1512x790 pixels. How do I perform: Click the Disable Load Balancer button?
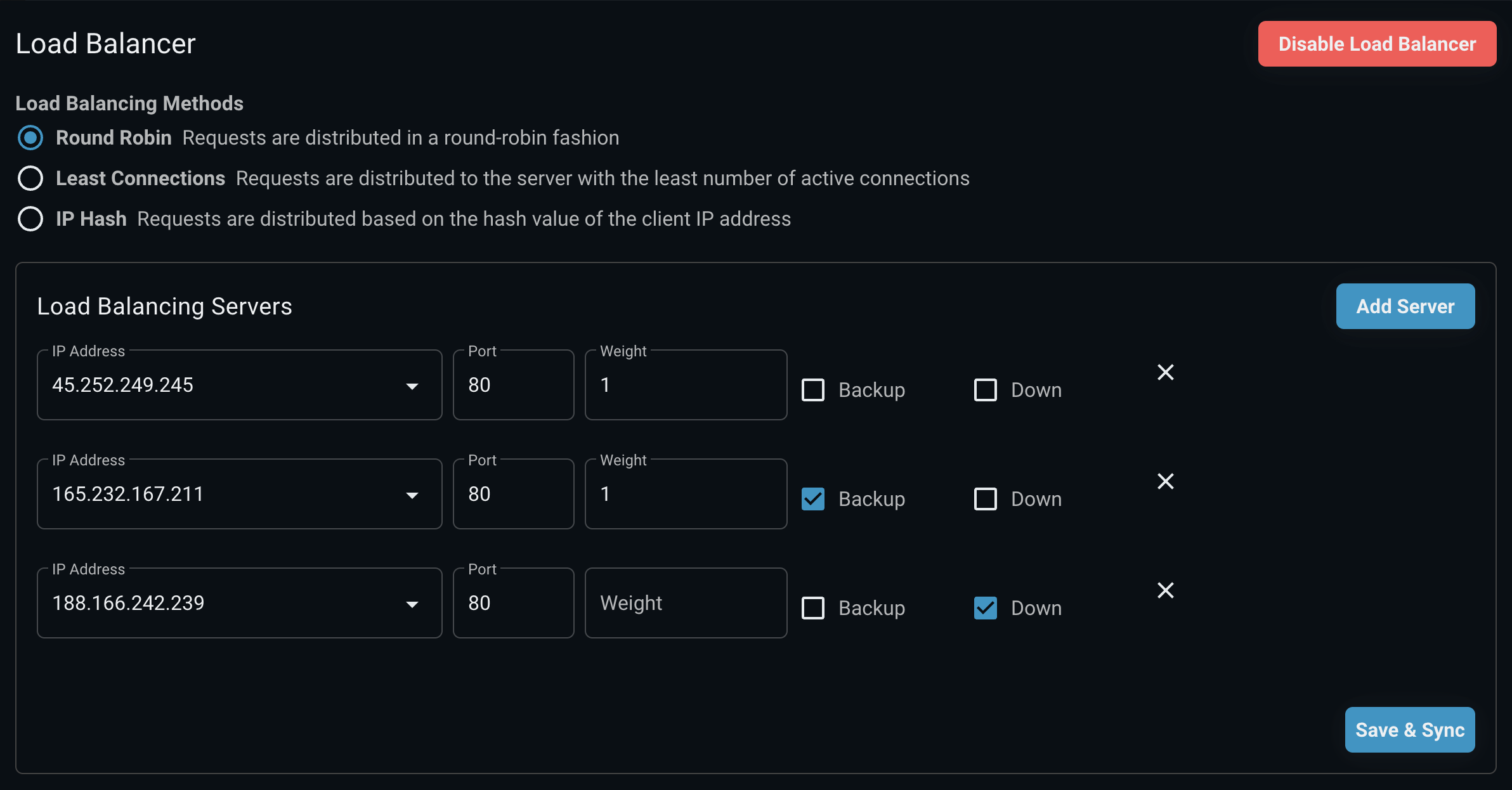(1377, 44)
